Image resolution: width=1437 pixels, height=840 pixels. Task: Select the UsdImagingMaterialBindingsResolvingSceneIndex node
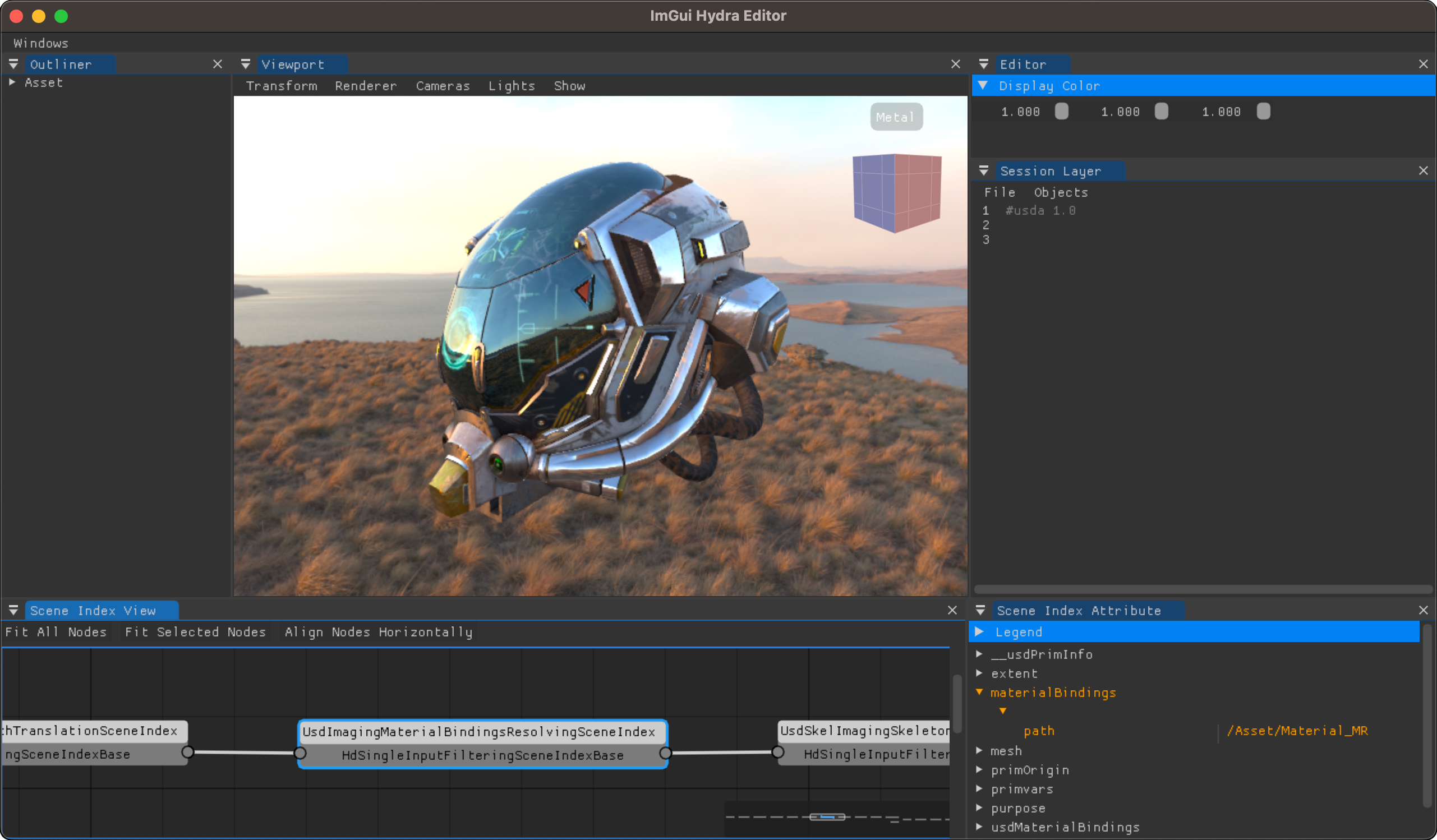pyautogui.click(x=482, y=744)
